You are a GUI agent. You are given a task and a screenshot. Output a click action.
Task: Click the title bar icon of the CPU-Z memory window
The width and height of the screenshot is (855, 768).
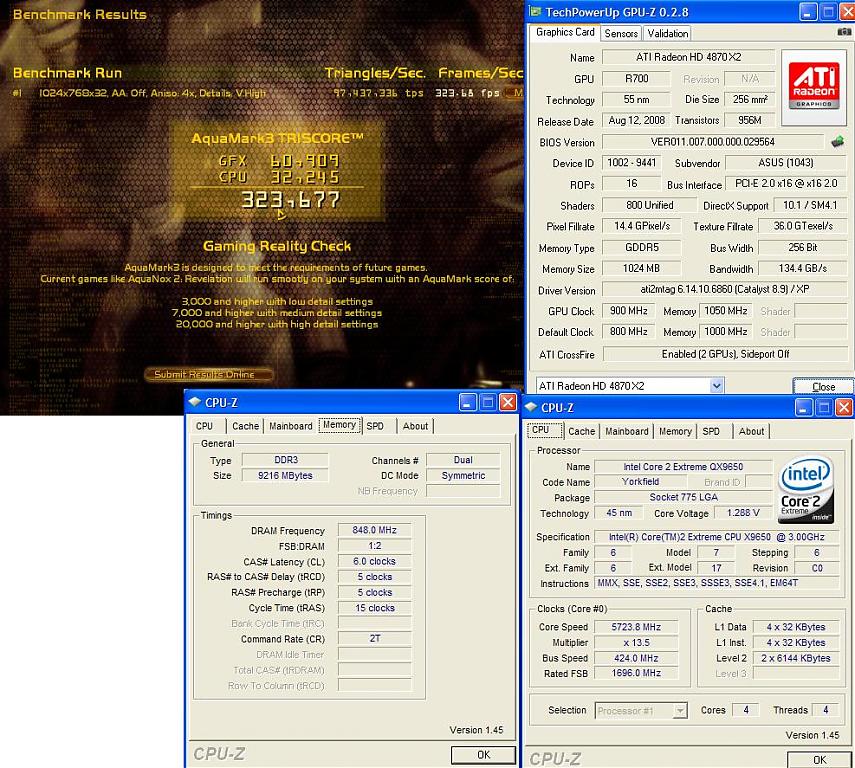(195, 403)
